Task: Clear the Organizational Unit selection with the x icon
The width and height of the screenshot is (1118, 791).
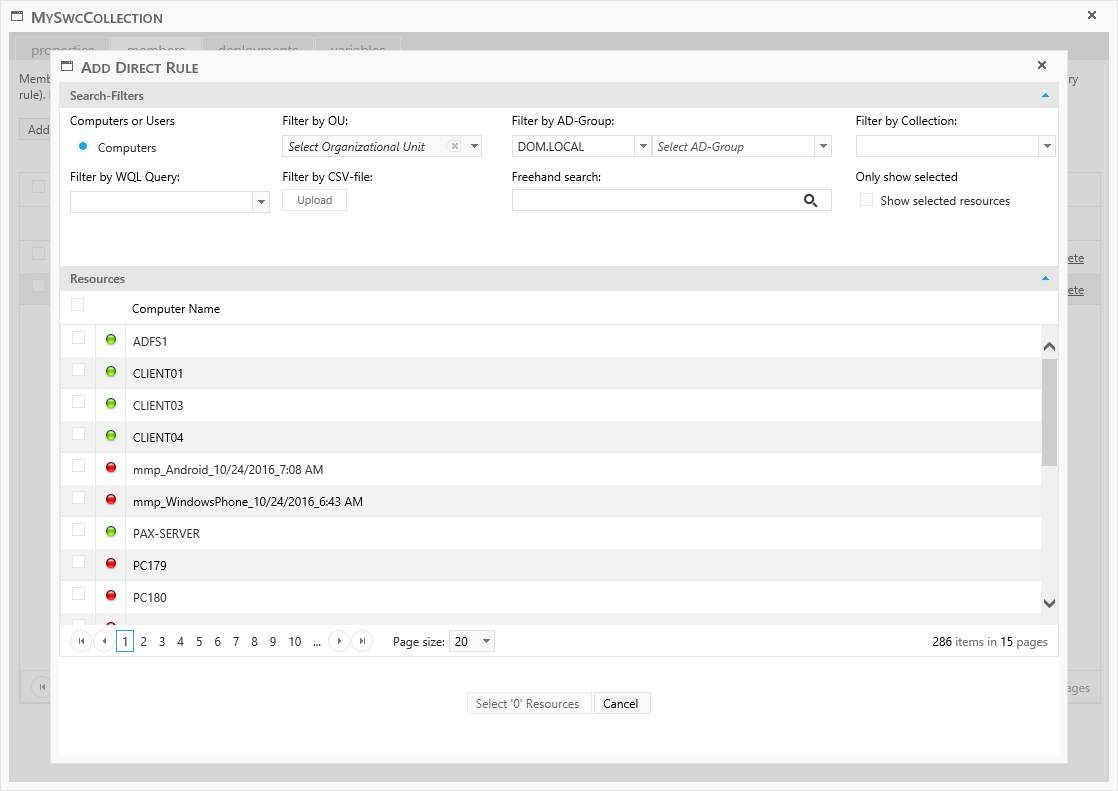Action: 454,146
